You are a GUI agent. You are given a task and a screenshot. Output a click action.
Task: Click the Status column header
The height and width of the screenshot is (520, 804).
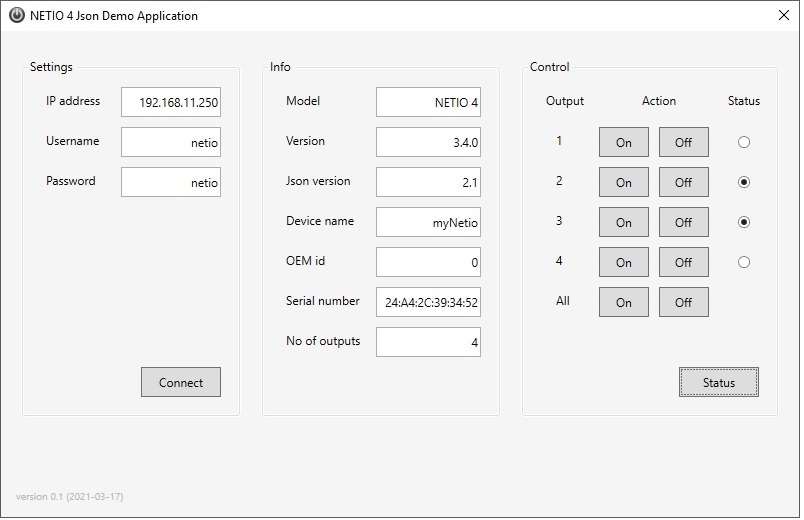point(743,101)
